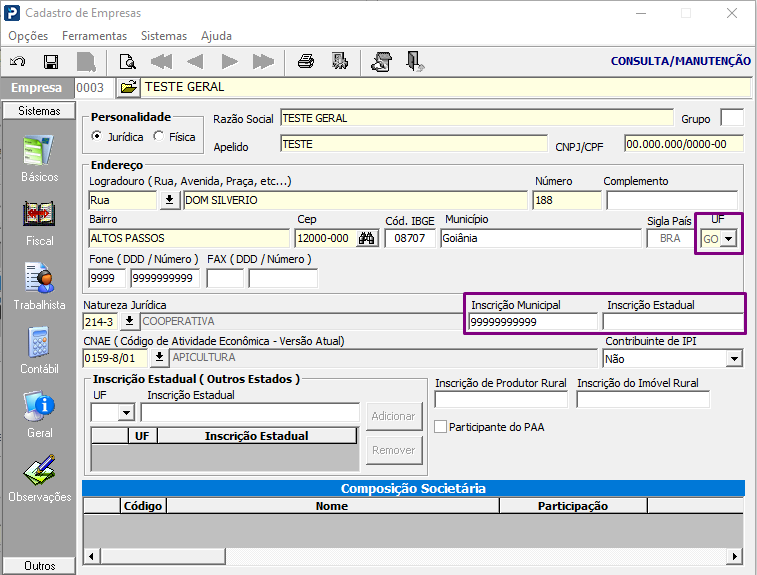Click the report printer icon near the exit door
757x575 pixels.
381,62
